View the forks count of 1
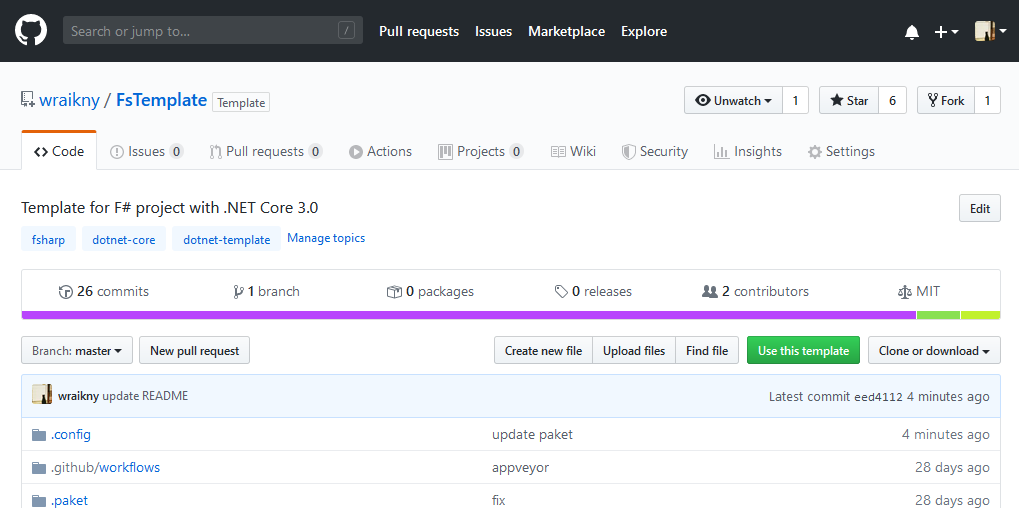The width and height of the screenshot is (1019, 508). (x=987, y=101)
